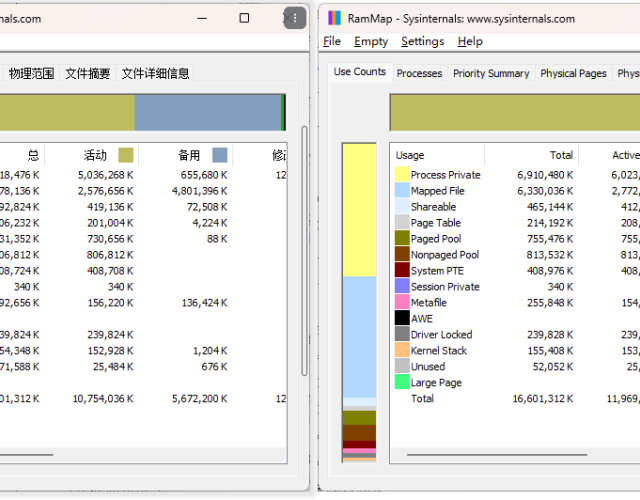The image size is (640, 500).
Task: Minimize the left RamMap window
Action: point(202,18)
